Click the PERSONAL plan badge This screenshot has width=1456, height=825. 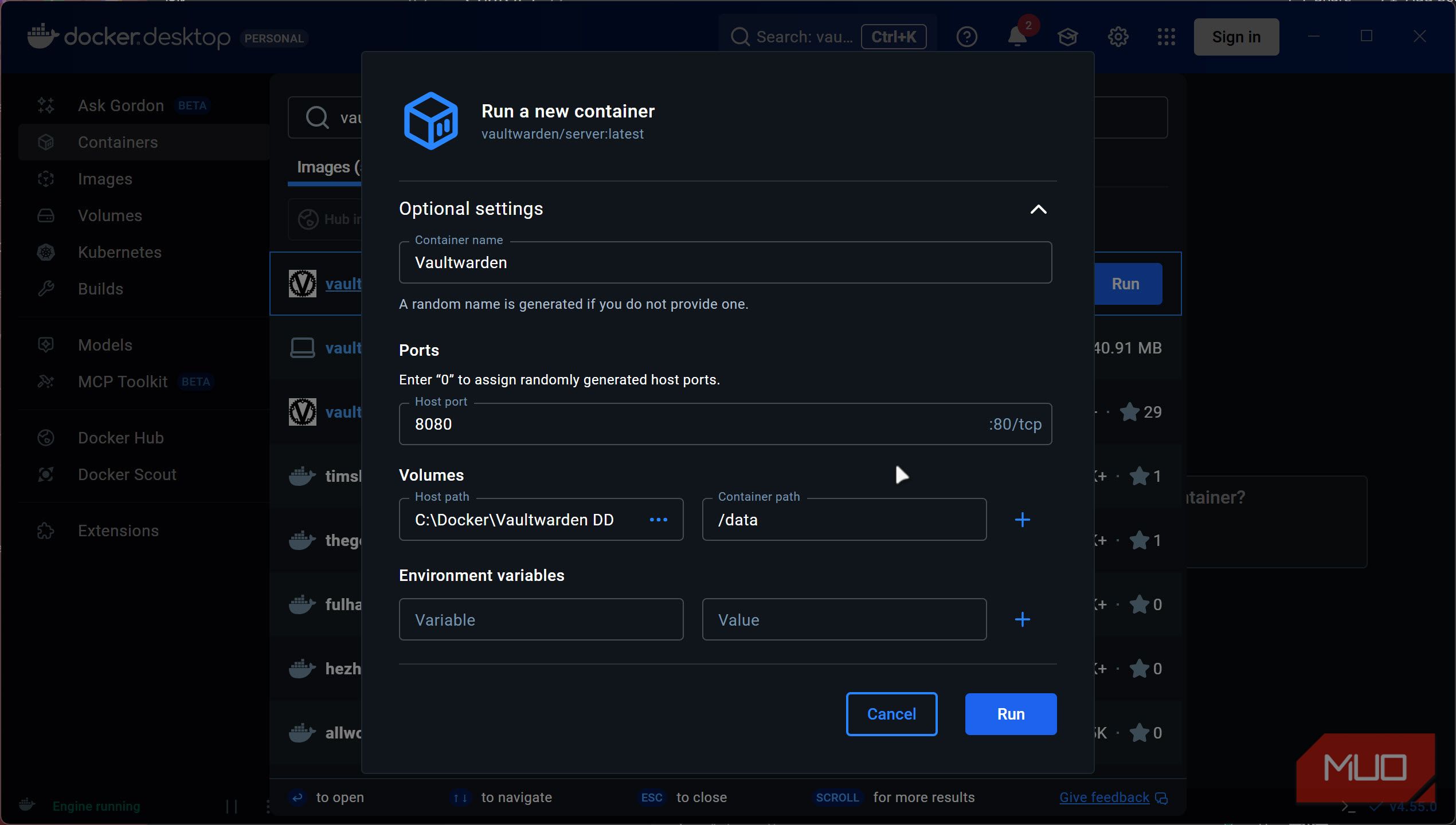click(274, 38)
